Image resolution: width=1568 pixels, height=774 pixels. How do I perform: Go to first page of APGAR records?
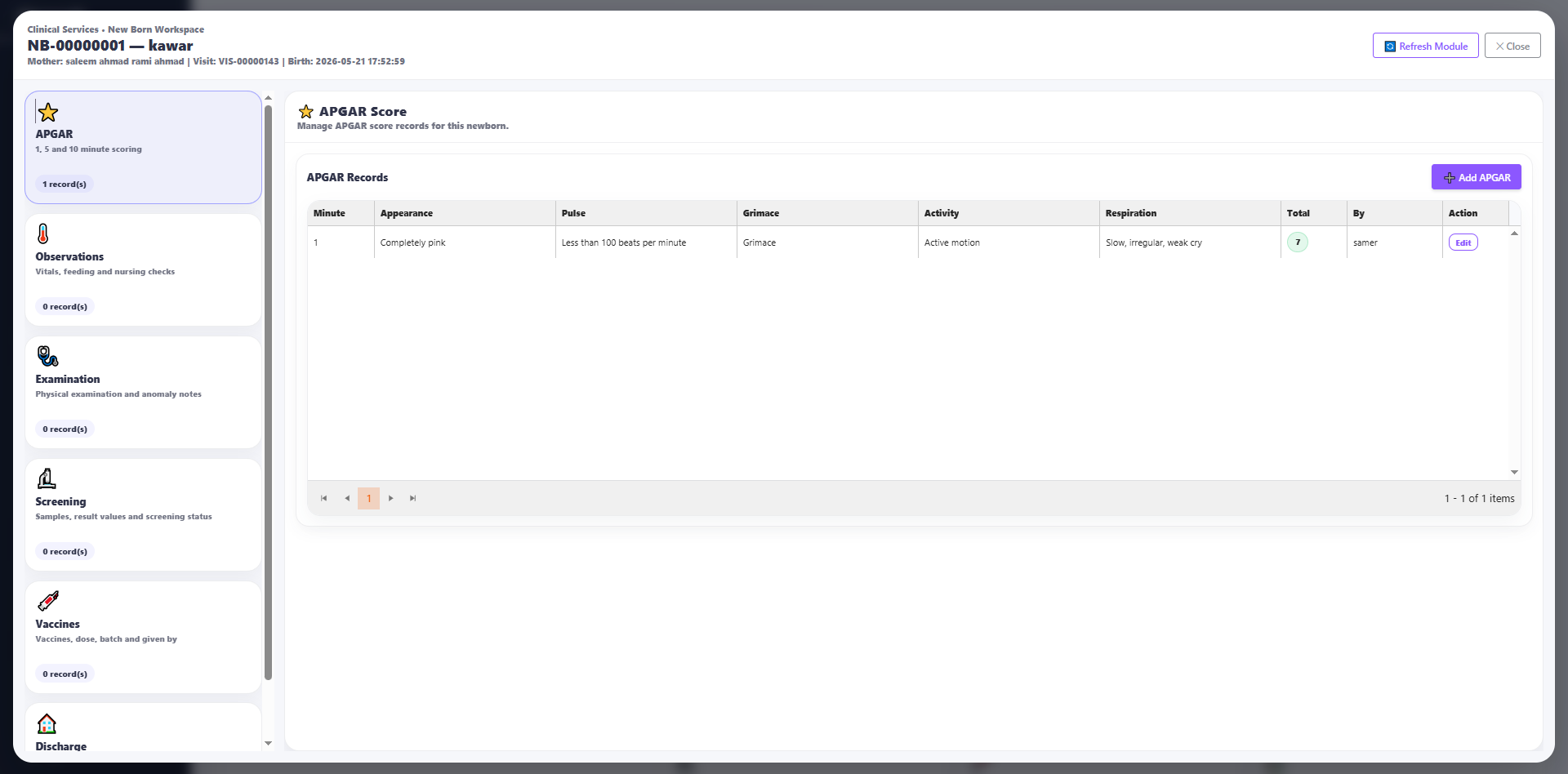click(x=324, y=498)
